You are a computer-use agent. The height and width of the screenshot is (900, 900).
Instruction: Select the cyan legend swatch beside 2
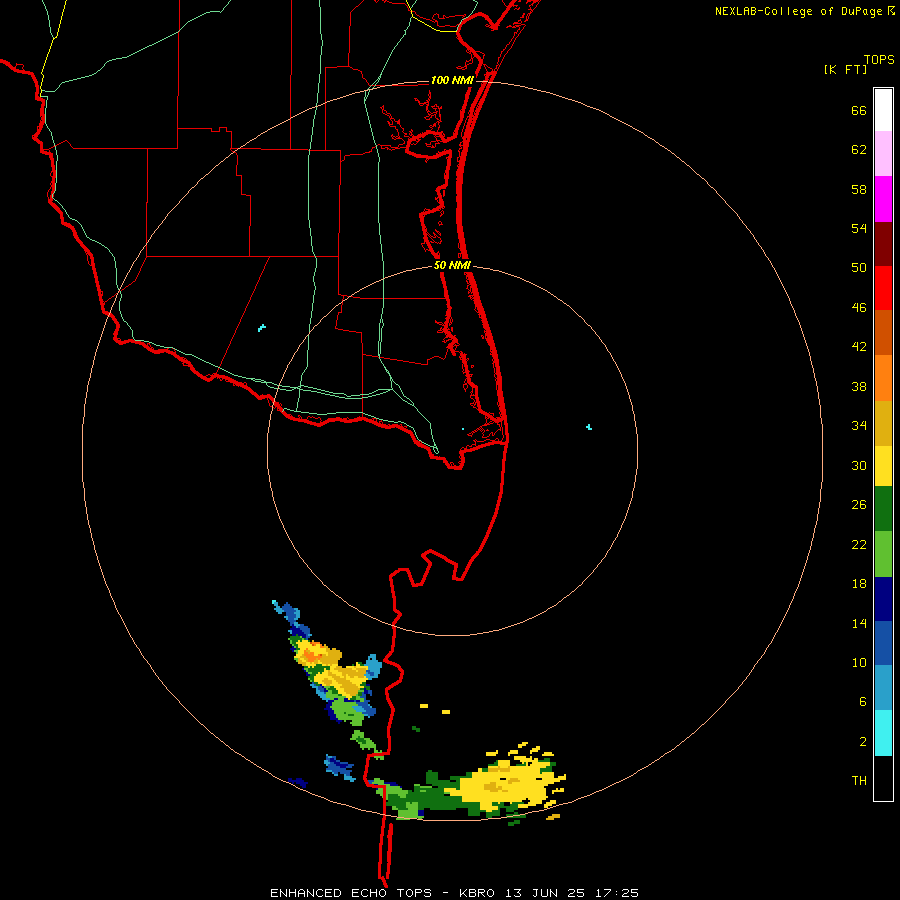tap(883, 733)
